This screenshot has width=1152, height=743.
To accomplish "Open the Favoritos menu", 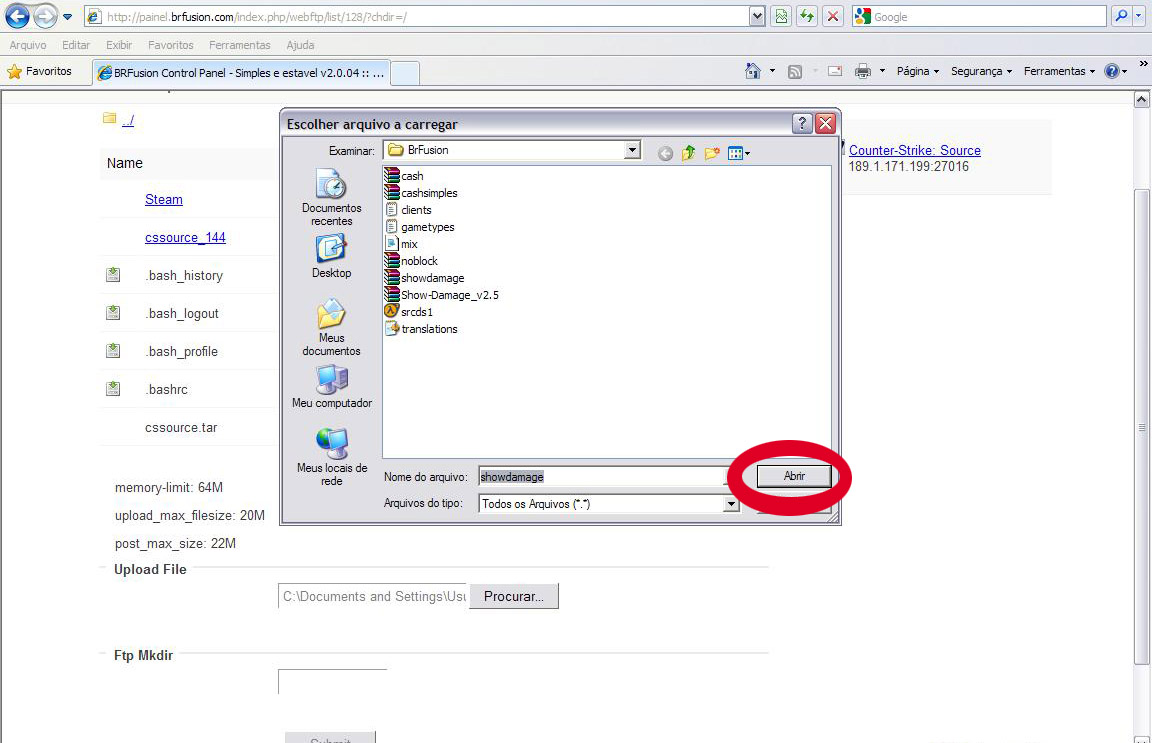I will point(170,45).
